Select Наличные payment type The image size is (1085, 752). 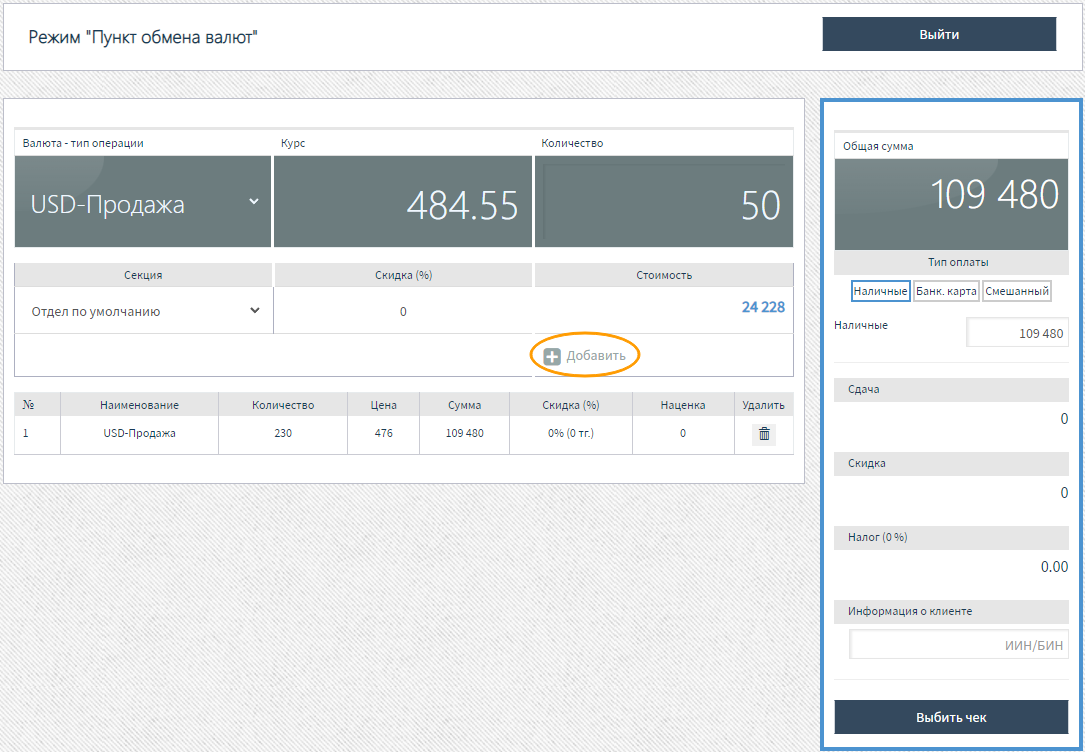[880, 291]
